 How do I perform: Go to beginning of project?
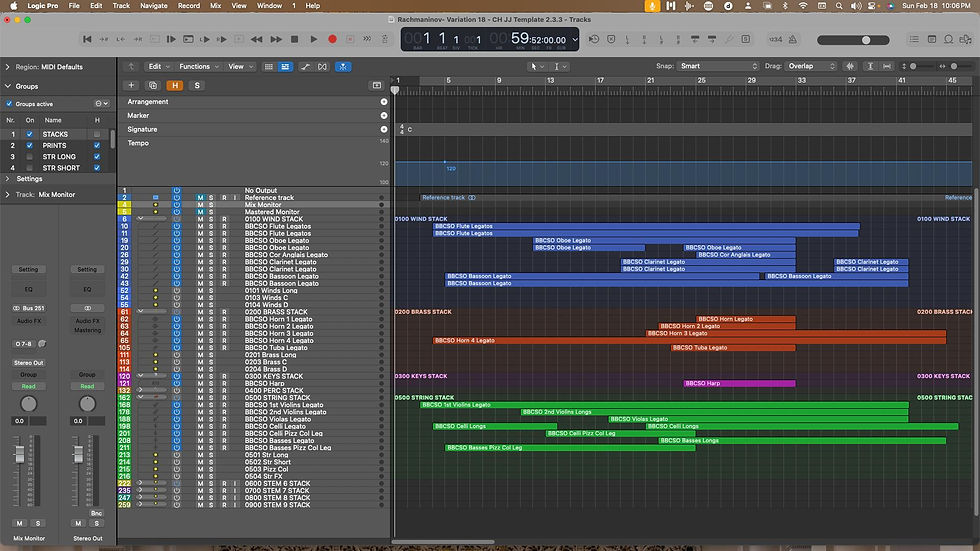click(87, 39)
